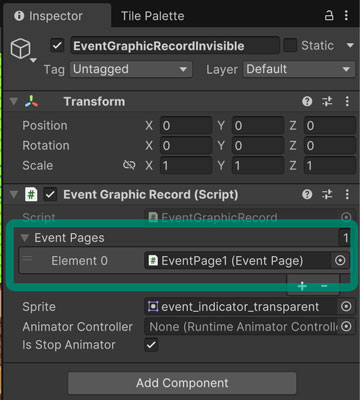Click the Scale Z field
This screenshot has width=360, height=400.
(x=330, y=165)
